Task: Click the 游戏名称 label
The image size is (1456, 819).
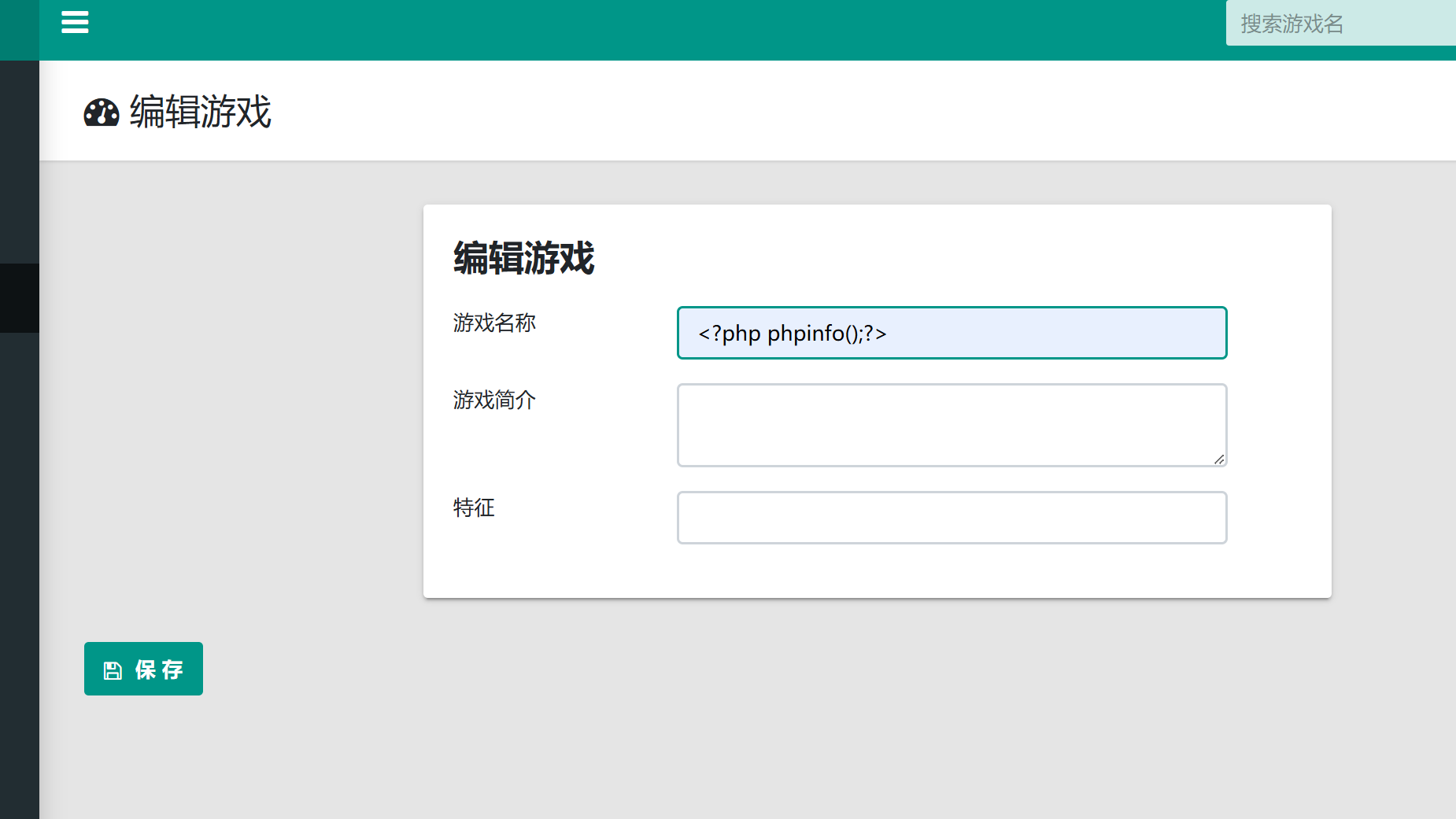Action: click(x=494, y=323)
